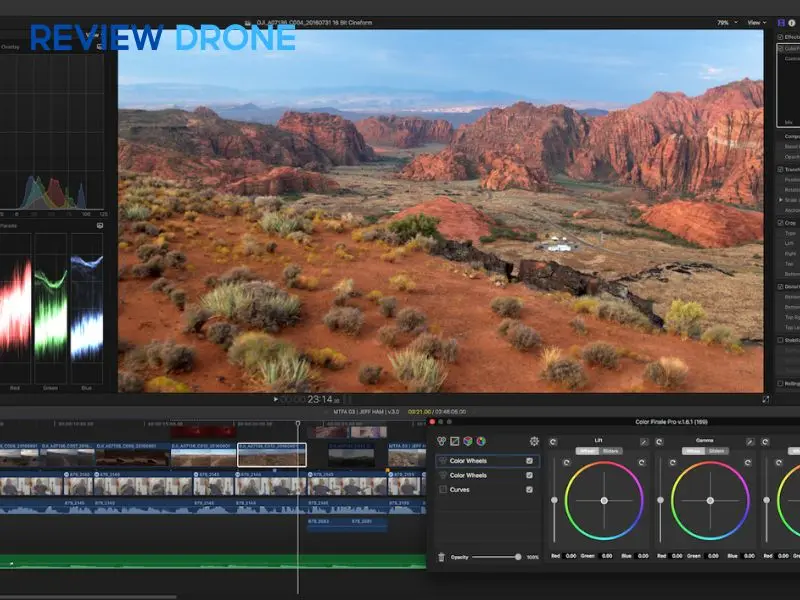
Task: Click the green audio track at timeline bottom
Action: point(213,561)
